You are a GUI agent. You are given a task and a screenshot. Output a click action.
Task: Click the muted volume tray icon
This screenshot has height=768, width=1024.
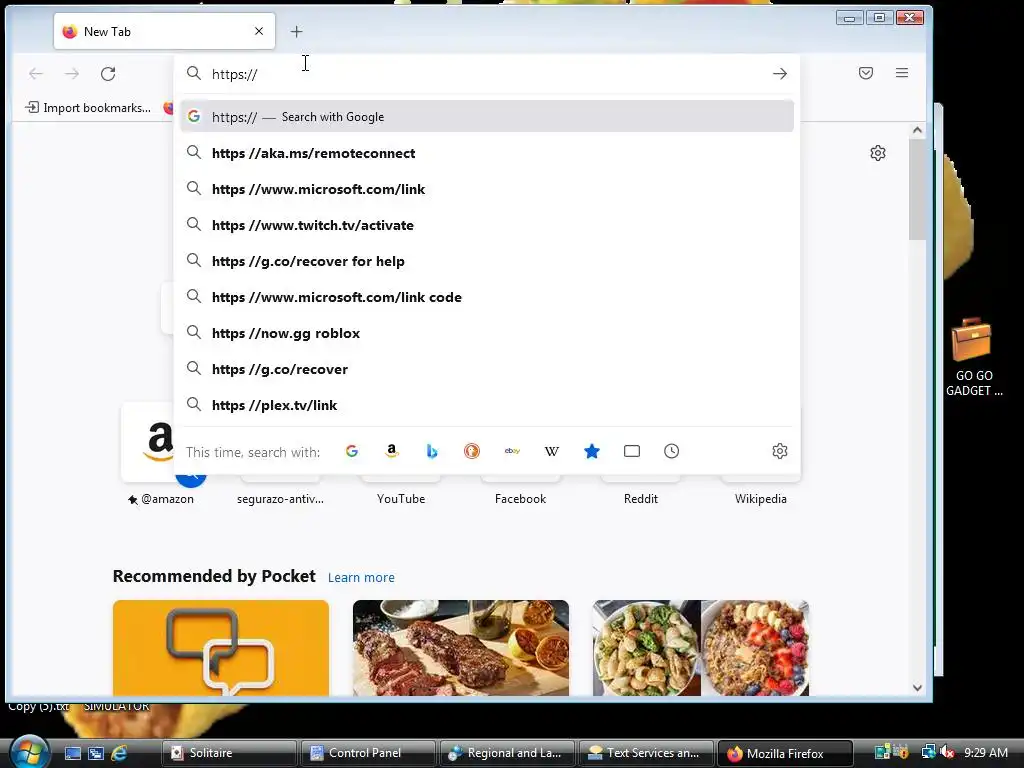click(x=947, y=752)
